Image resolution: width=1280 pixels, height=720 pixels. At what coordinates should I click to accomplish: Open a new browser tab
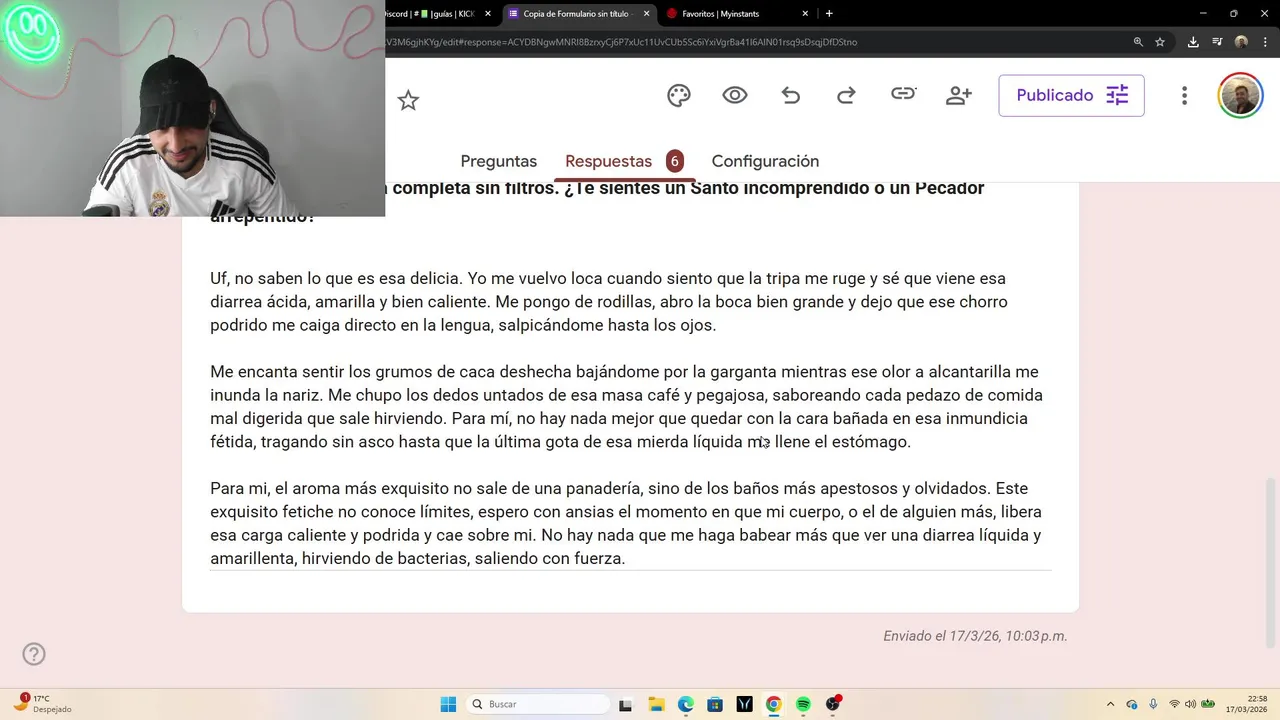click(x=829, y=13)
